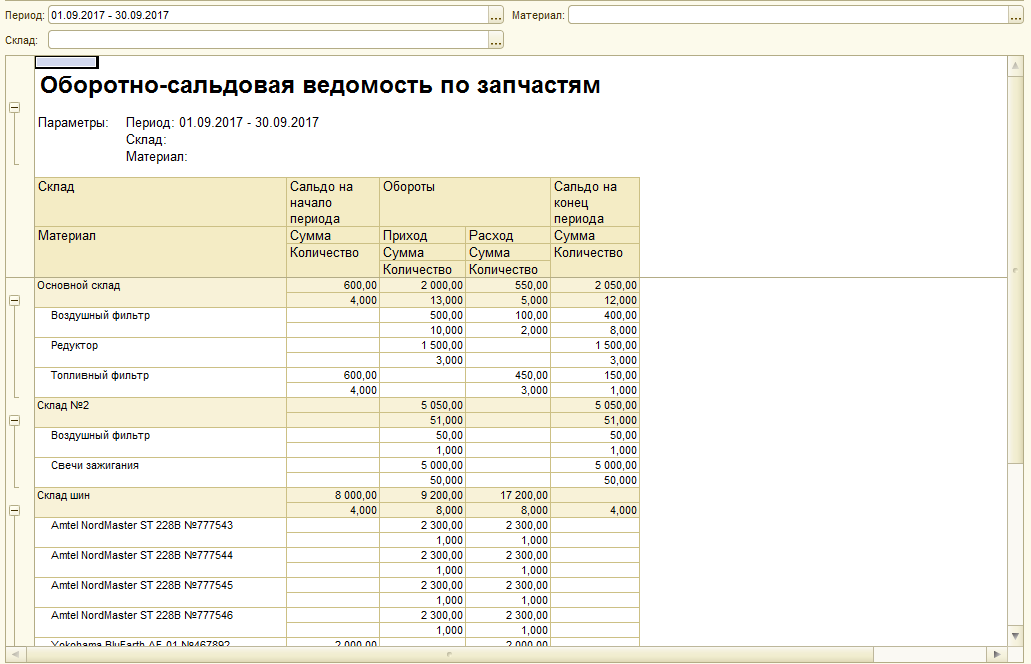The width and height of the screenshot is (1031, 664).
Task: Open the Материал selection dialog button
Action: pyautogui.click(x=1016, y=15)
